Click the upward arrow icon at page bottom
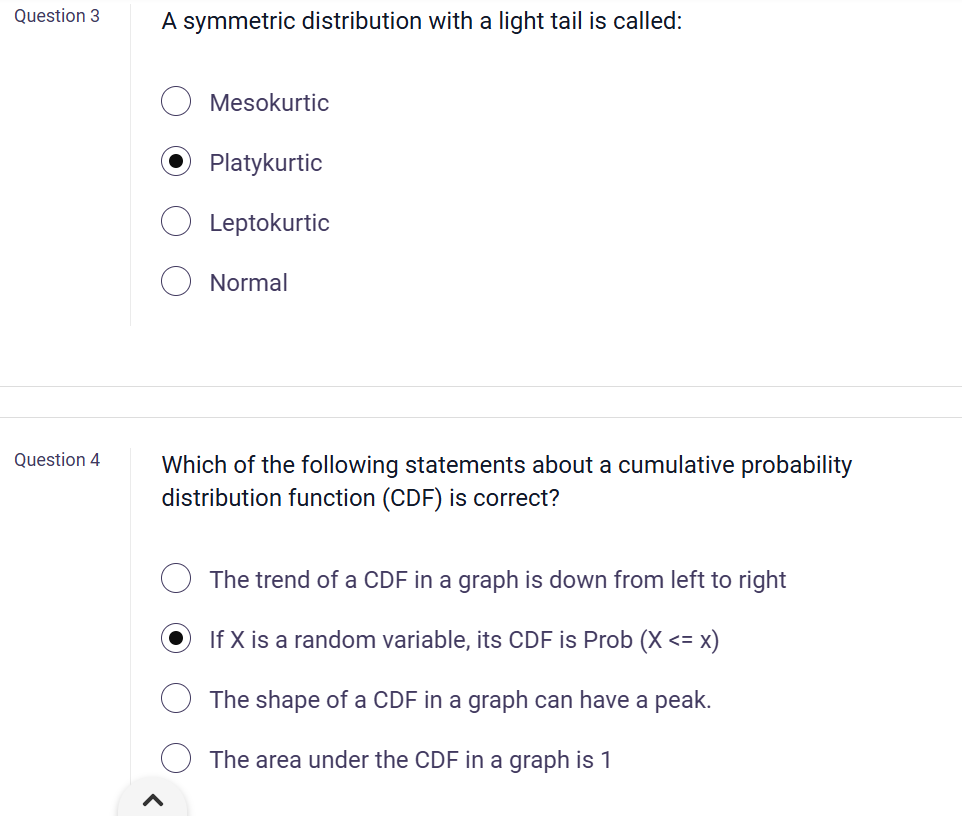Screen dimensions: 962x816 [x=151, y=800]
